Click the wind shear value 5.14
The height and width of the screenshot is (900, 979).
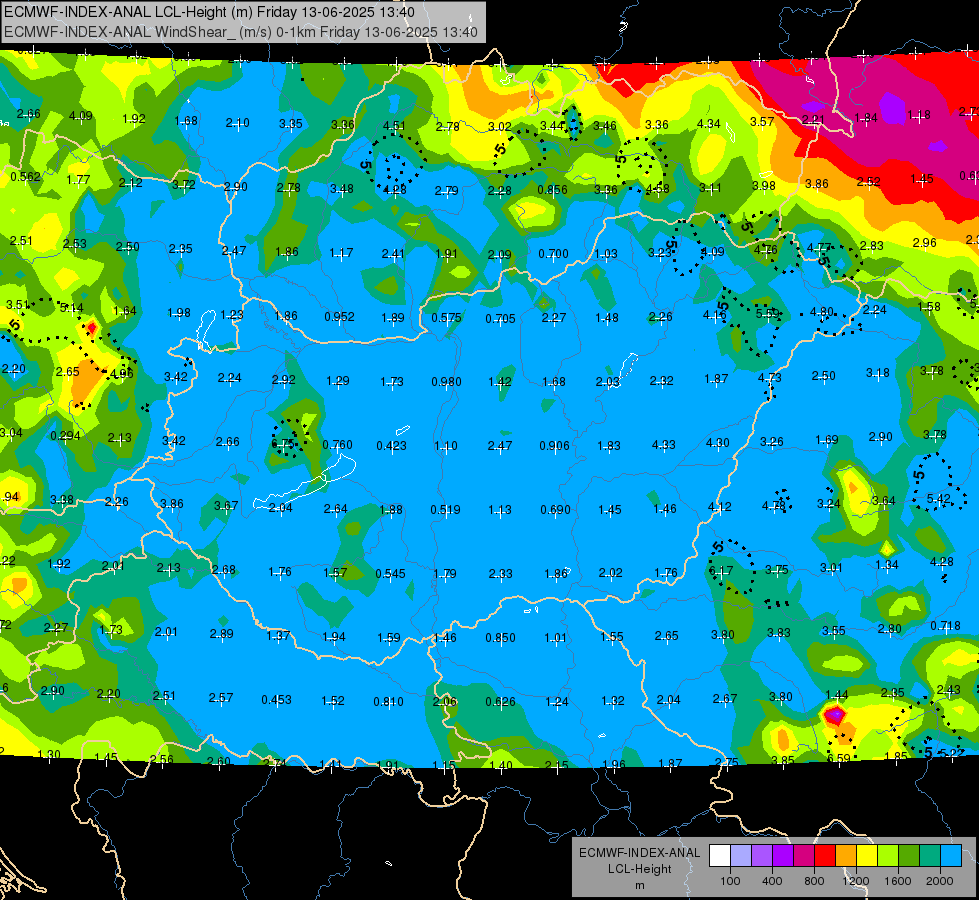(72, 307)
